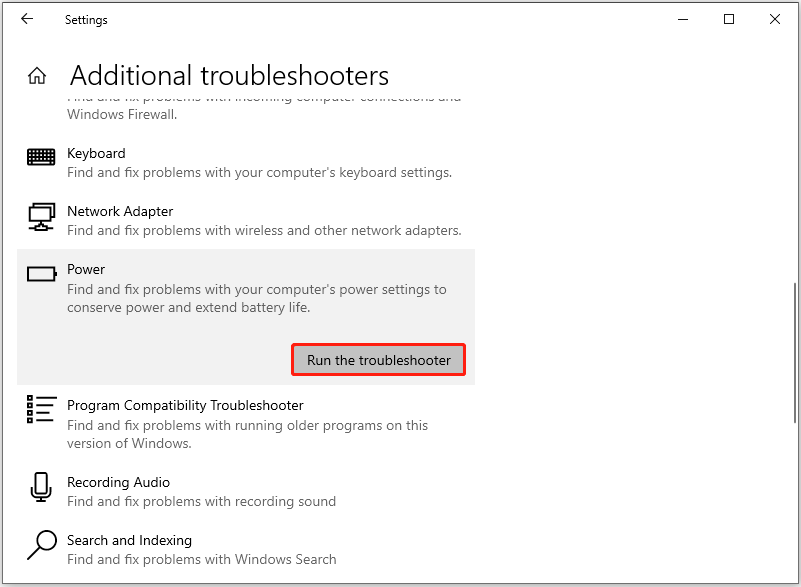Go back using the arrow icon
Image resolution: width=801 pixels, height=587 pixels.
click(x=27, y=19)
